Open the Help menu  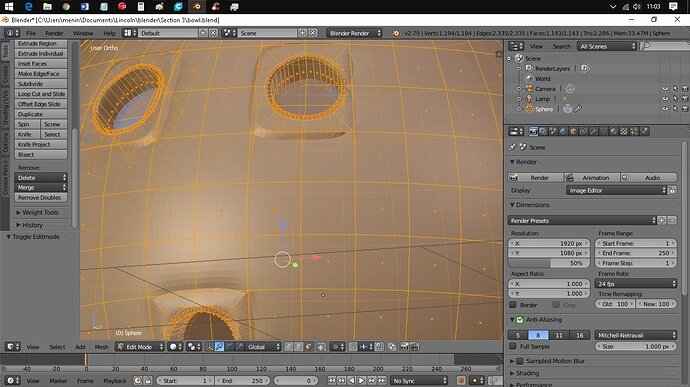click(109, 33)
